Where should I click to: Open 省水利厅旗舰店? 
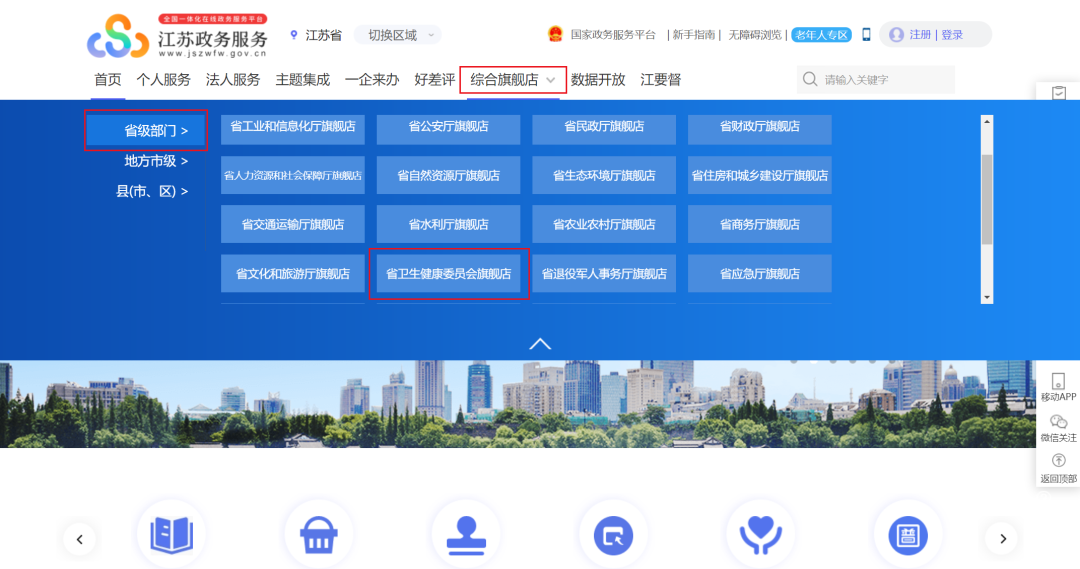click(448, 224)
